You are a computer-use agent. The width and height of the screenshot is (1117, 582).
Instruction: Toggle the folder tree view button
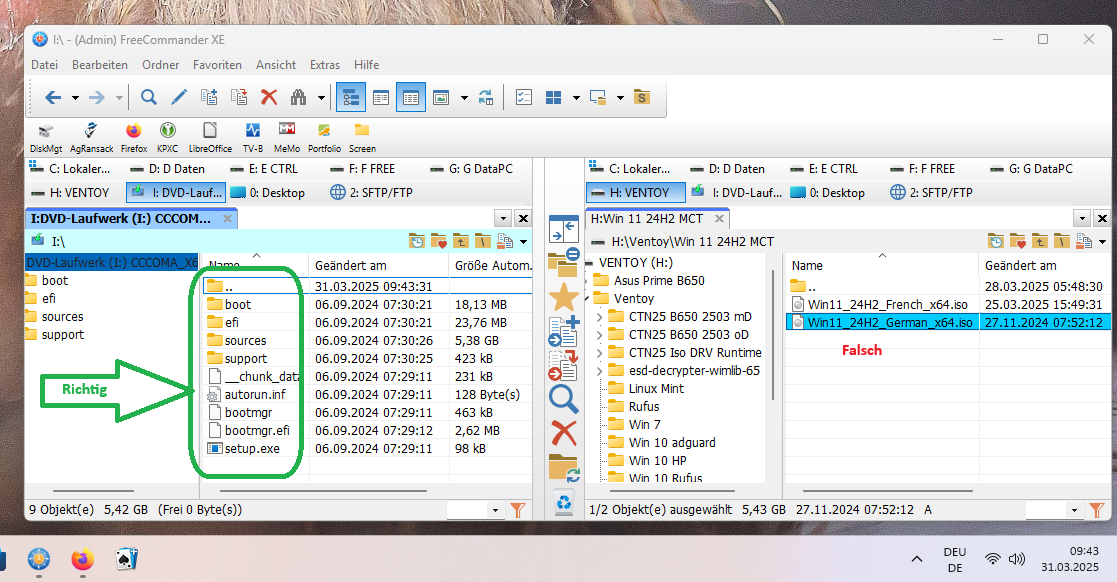click(x=351, y=98)
